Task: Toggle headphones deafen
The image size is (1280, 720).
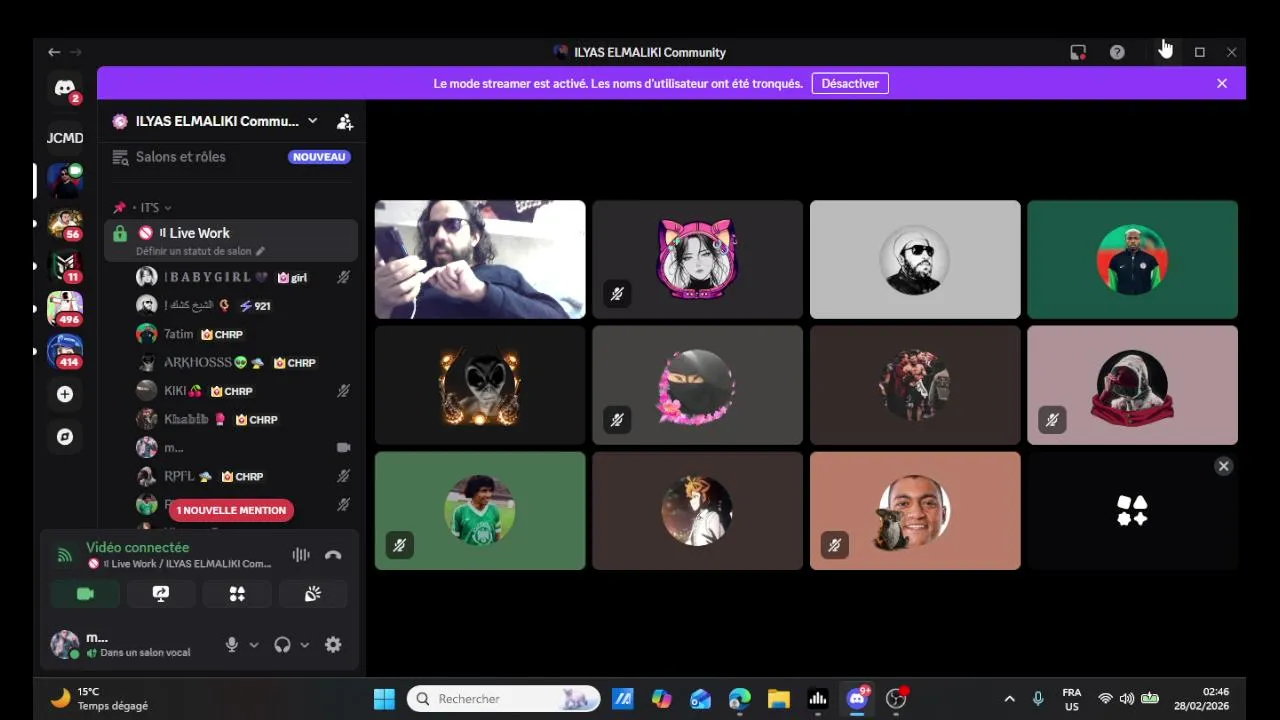Action: [x=282, y=645]
